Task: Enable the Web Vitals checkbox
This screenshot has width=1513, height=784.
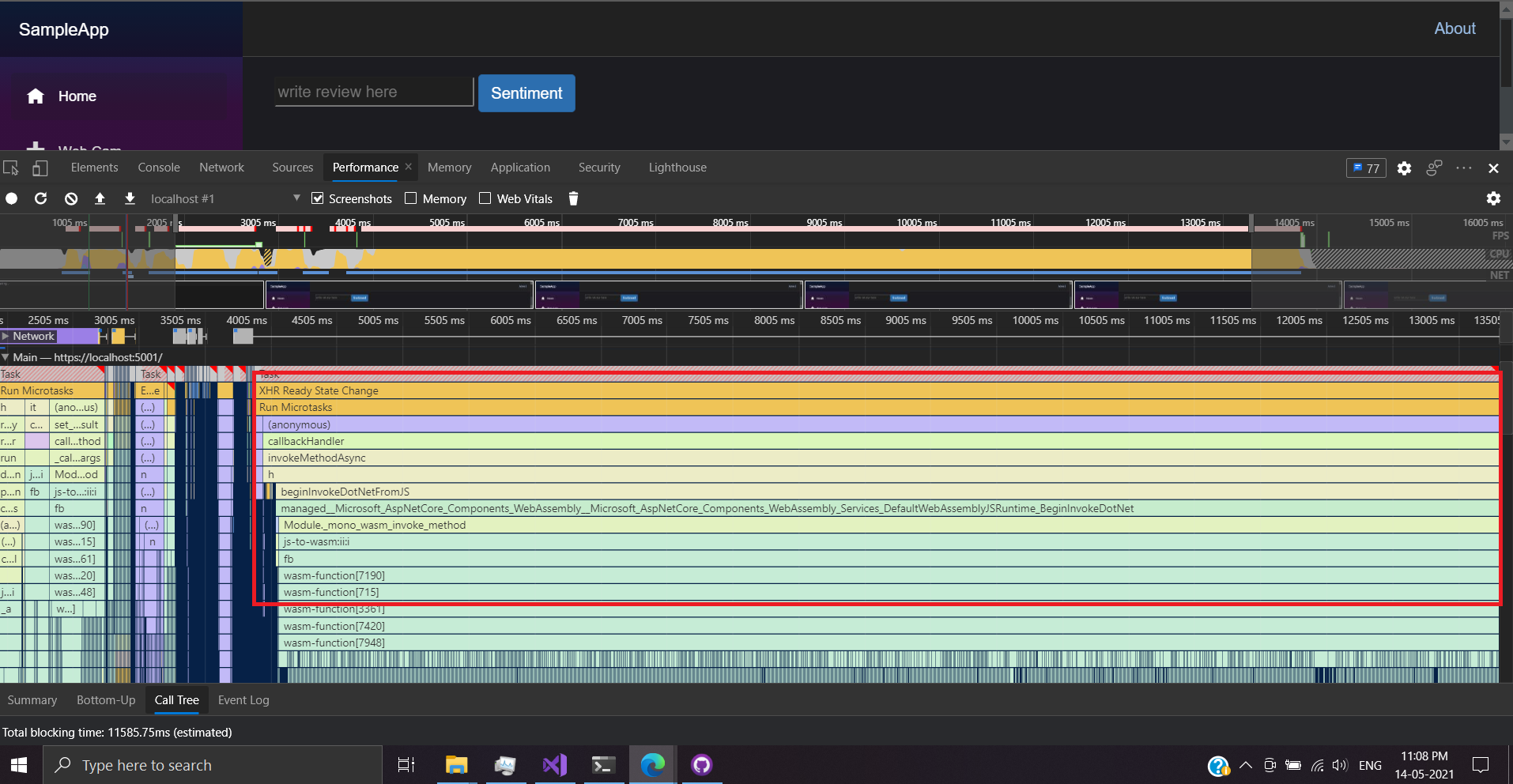Action: pyautogui.click(x=485, y=198)
